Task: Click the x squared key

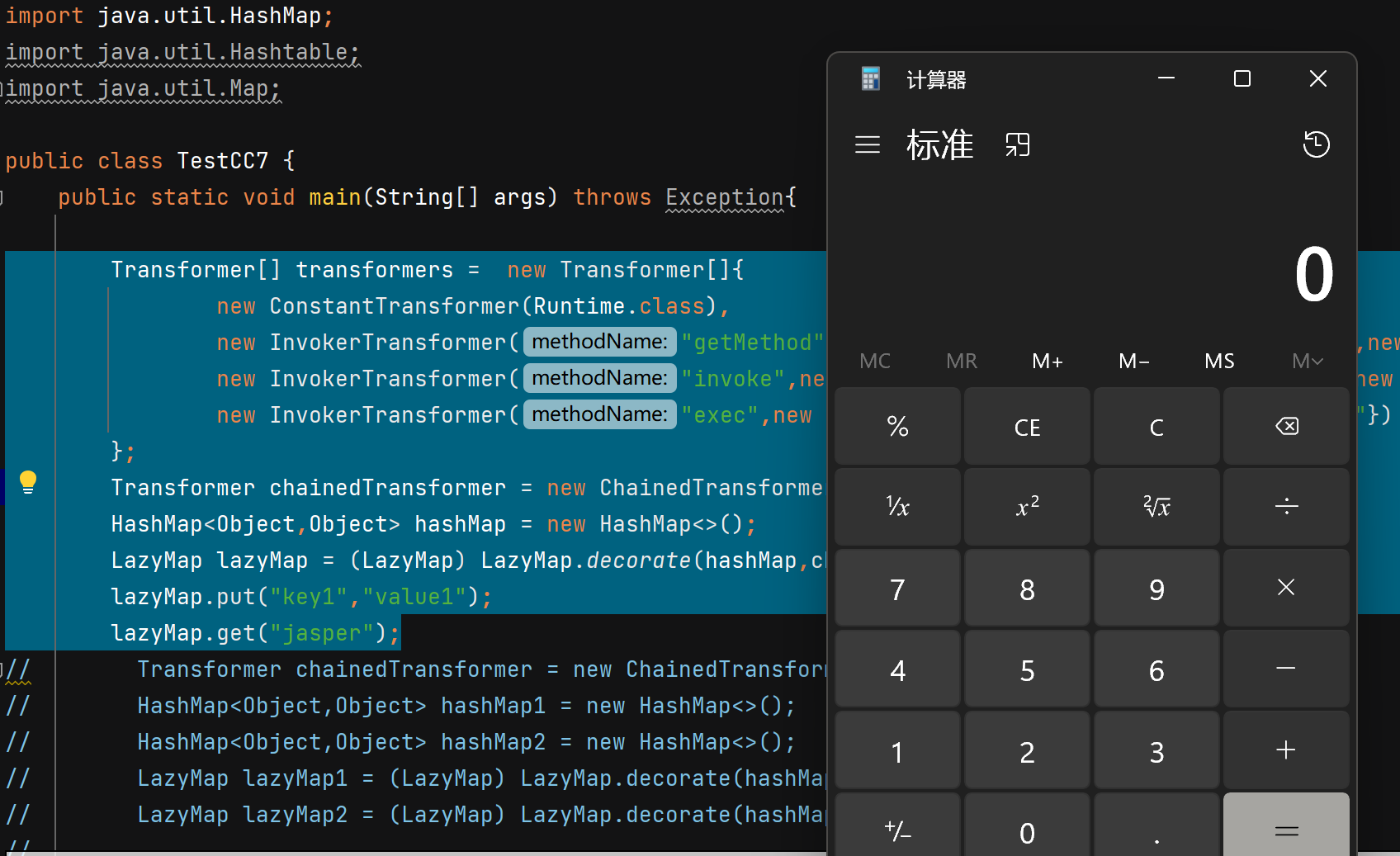Action: tap(1027, 507)
